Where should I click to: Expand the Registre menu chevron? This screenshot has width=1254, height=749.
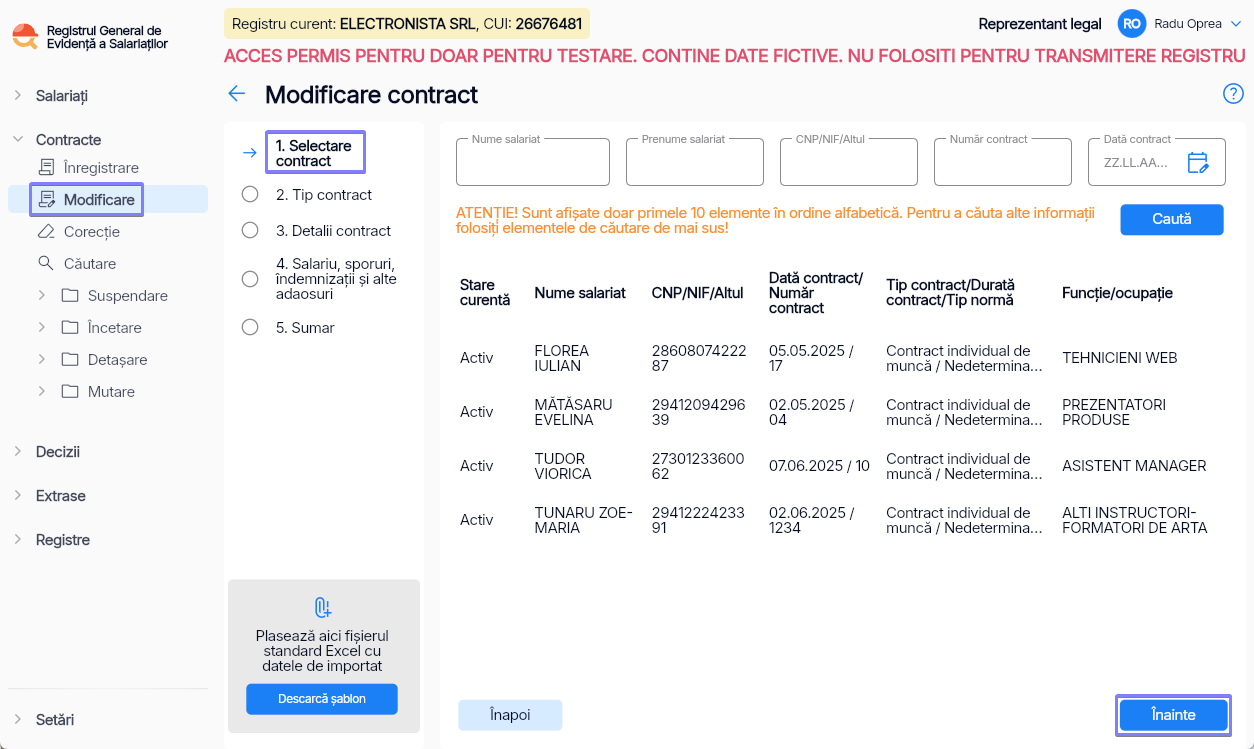[x=18, y=540]
